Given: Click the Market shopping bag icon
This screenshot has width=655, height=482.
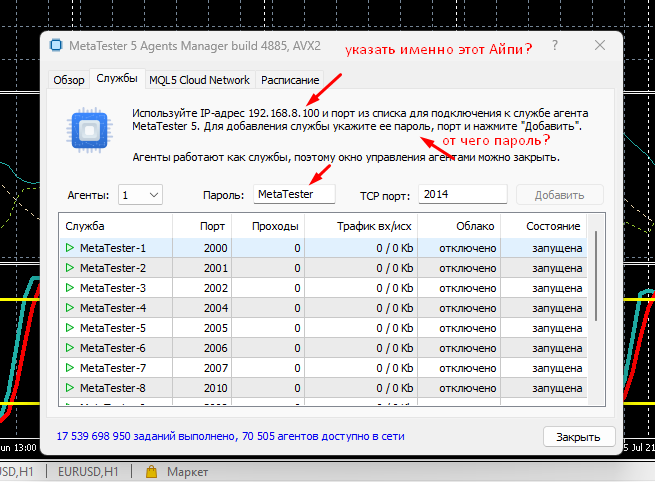Looking at the screenshot, I should [151, 472].
